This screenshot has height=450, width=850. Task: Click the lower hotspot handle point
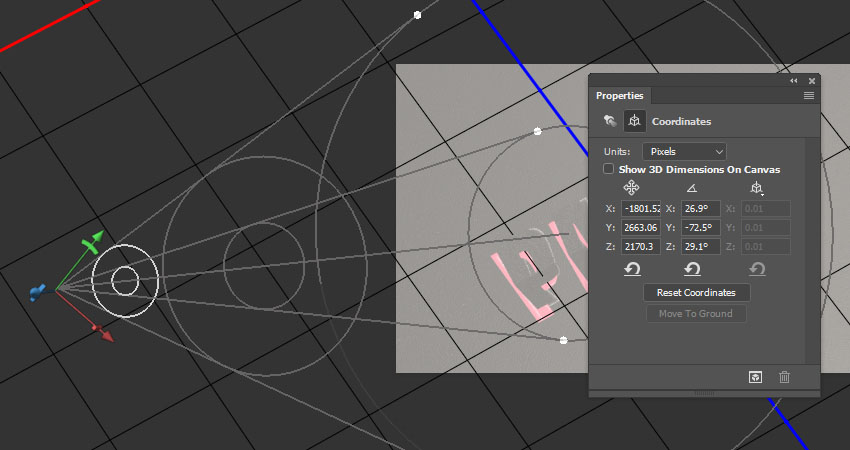[x=563, y=340]
